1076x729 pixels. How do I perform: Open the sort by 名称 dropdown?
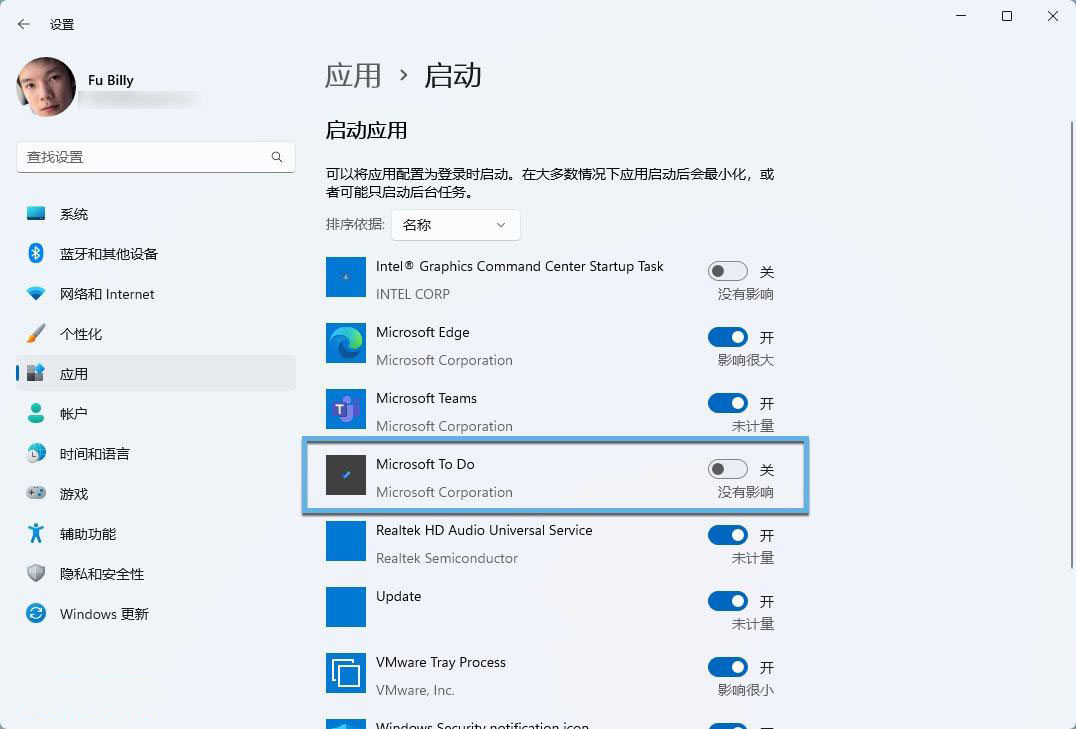click(455, 225)
